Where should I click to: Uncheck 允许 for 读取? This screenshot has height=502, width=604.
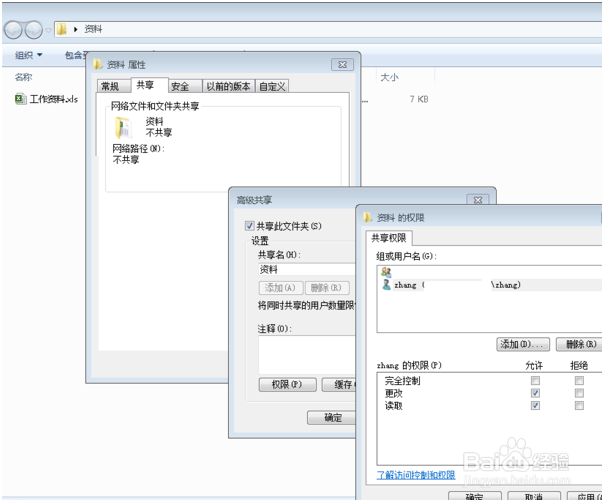click(535, 405)
